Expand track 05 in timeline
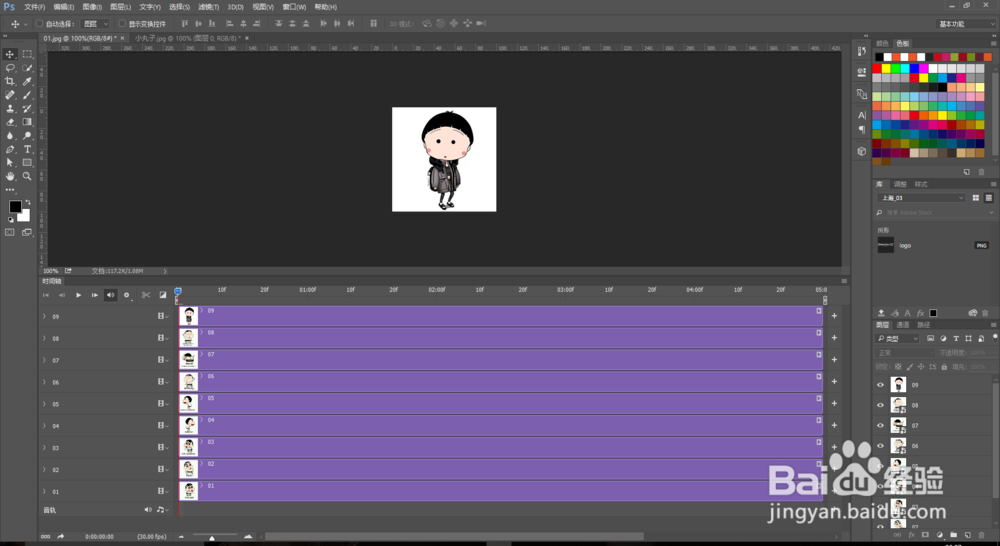1000x546 pixels. pyautogui.click(x=44, y=404)
